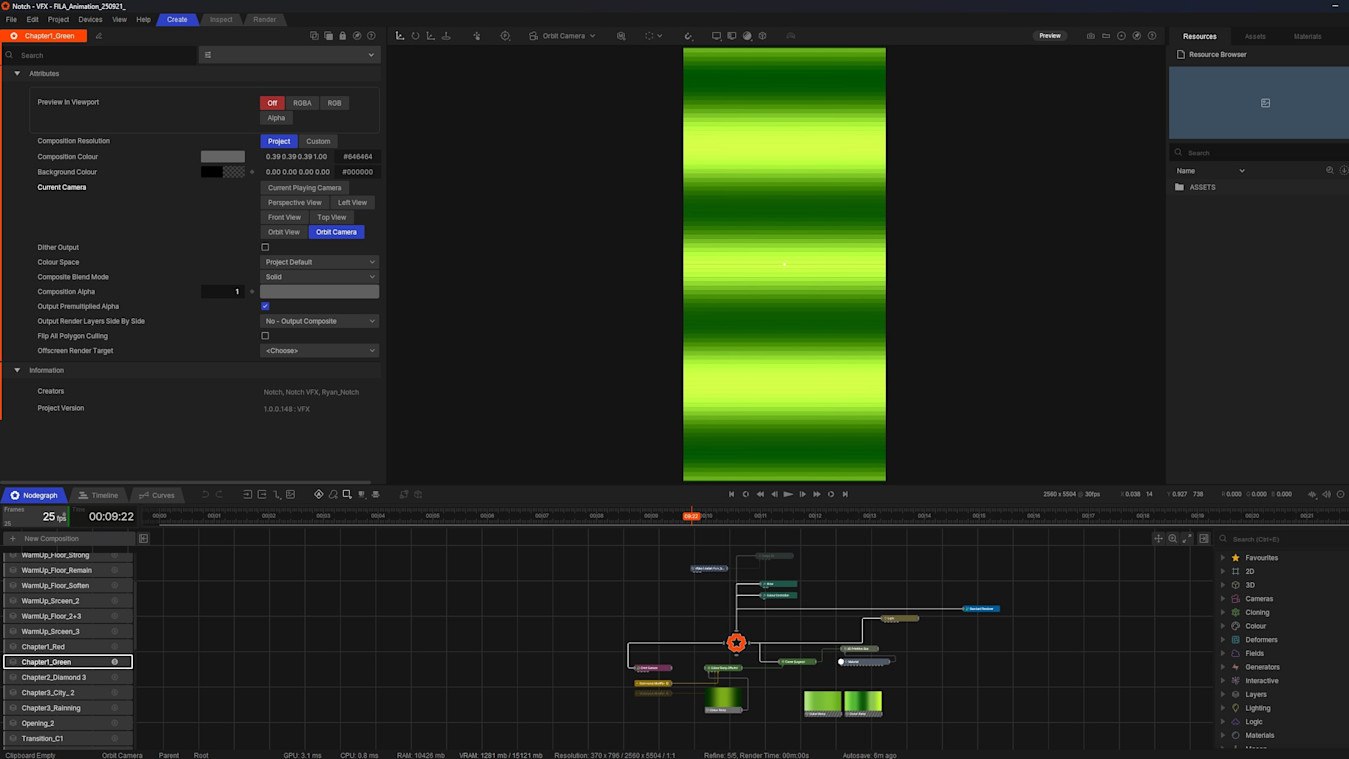This screenshot has width=1349, height=759.
Task: Open the Devices menu
Action: (90, 19)
